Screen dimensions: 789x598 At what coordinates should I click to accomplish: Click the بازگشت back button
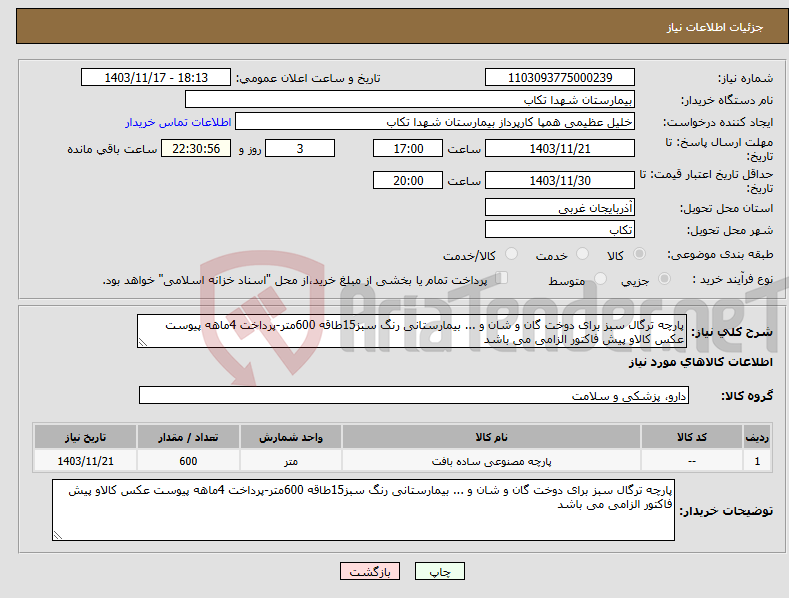coord(370,571)
